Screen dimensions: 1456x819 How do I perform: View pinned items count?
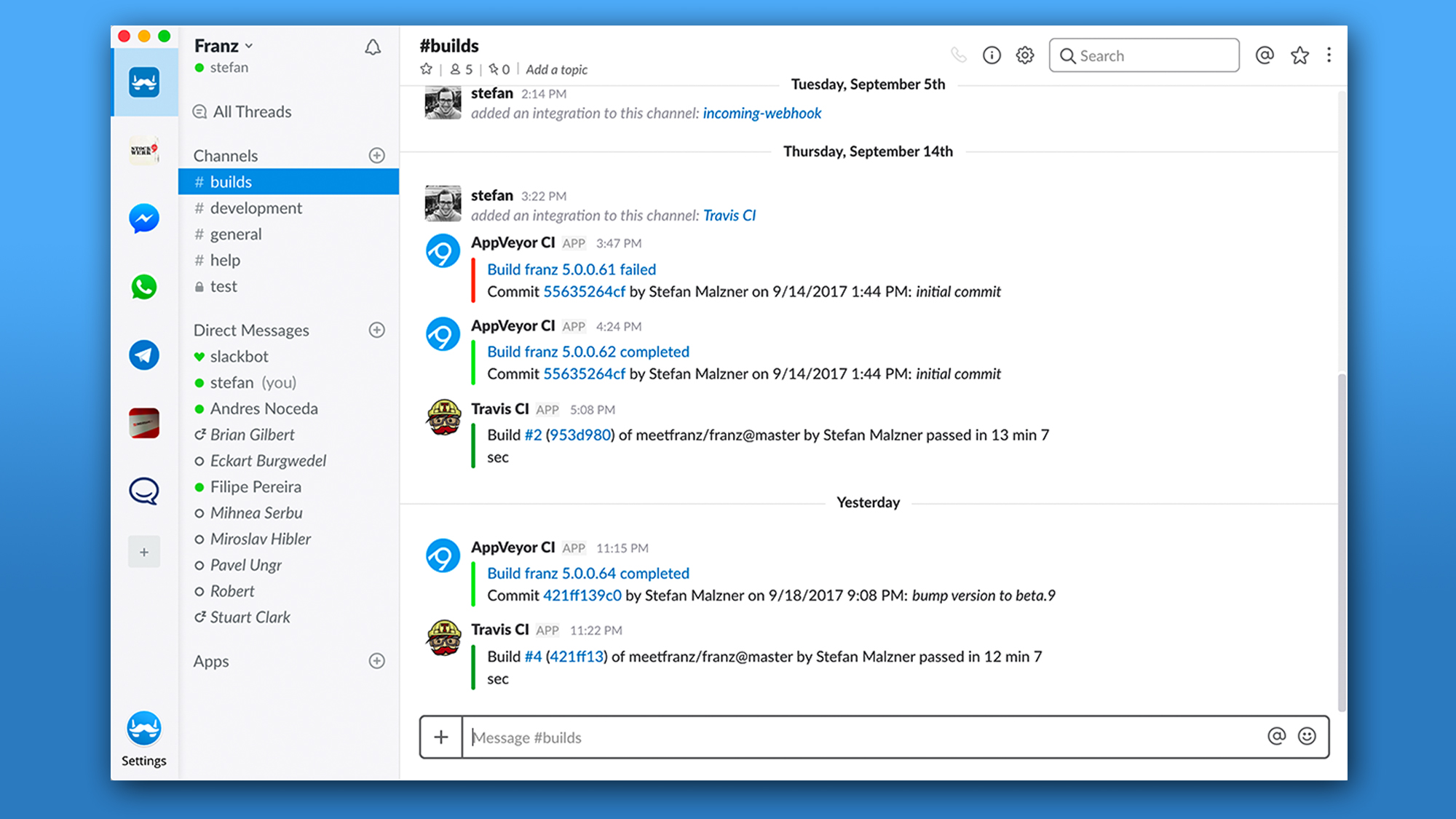tap(499, 69)
